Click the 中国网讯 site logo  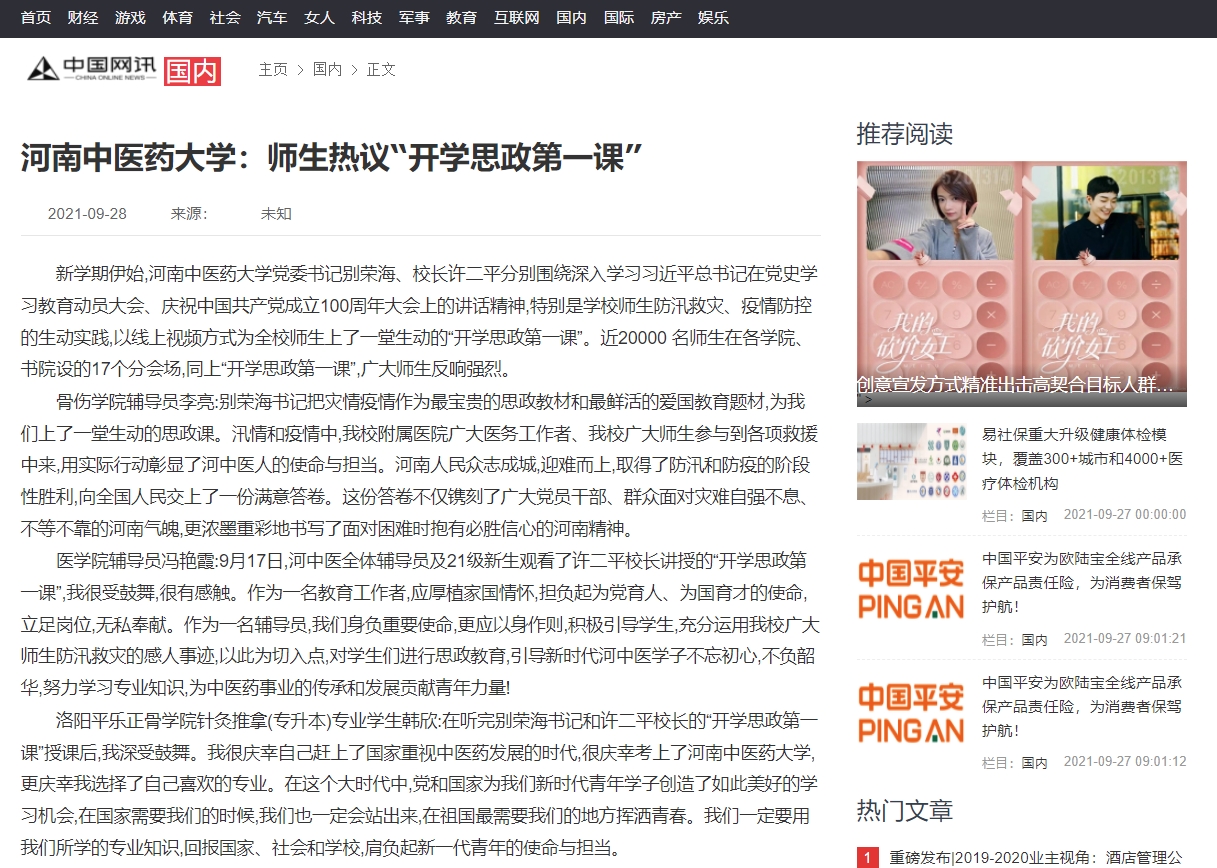tap(91, 69)
